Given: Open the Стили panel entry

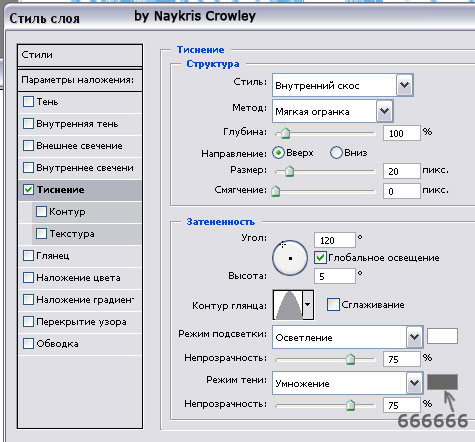Looking at the screenshot, I should coord(80,55).
